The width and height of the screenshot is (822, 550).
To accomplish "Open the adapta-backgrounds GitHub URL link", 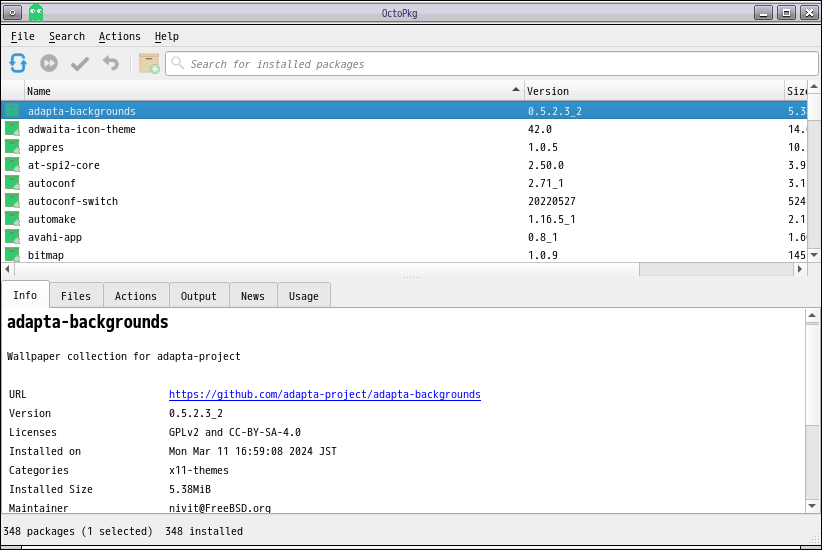I will (x=325, y=394).
